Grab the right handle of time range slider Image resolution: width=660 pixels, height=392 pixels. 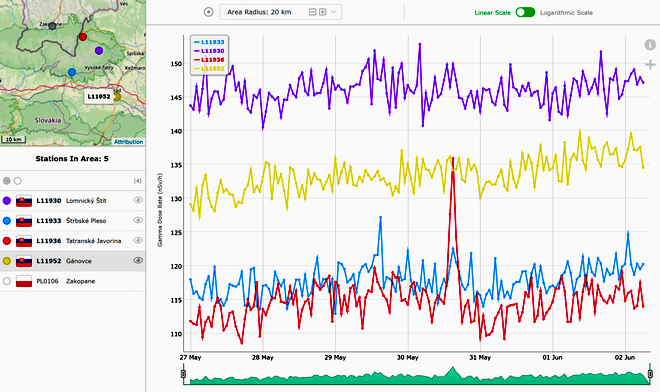tap(650, 374)
